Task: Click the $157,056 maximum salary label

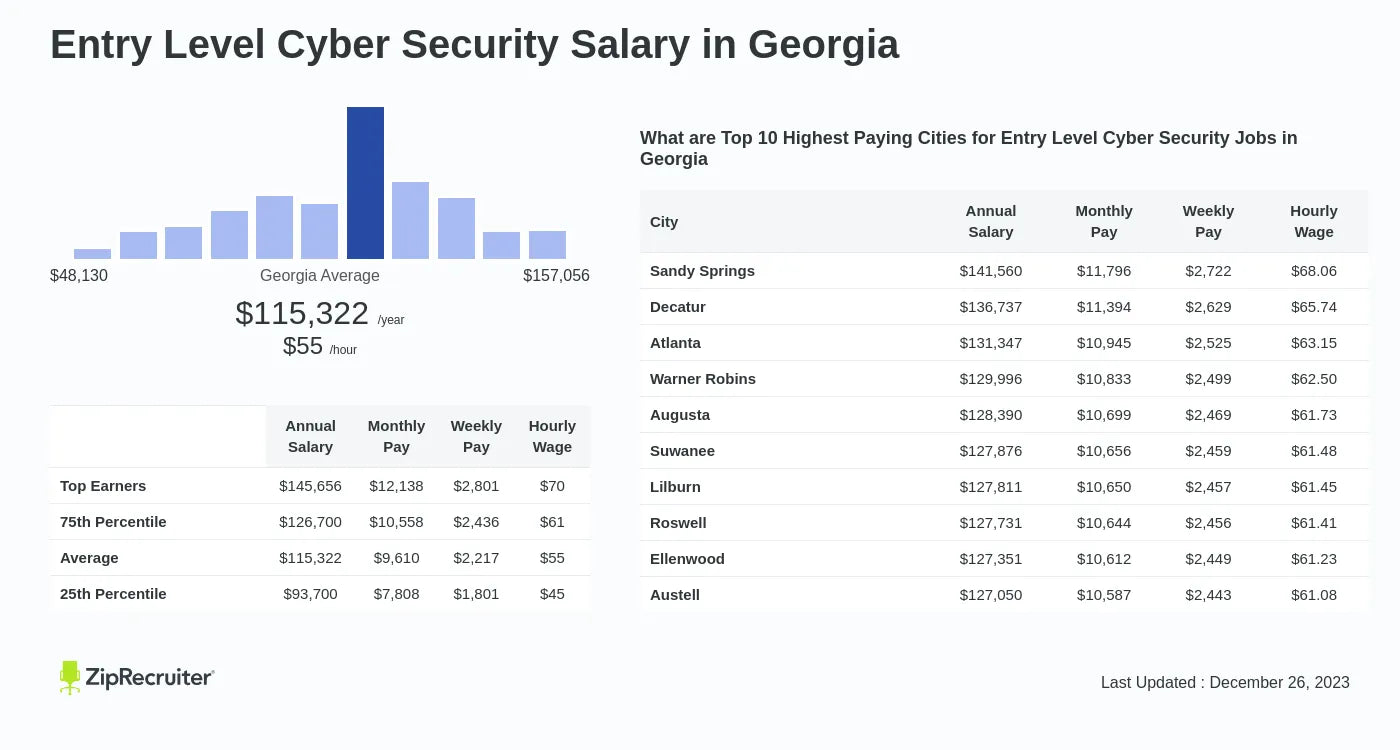Action: 556,276
